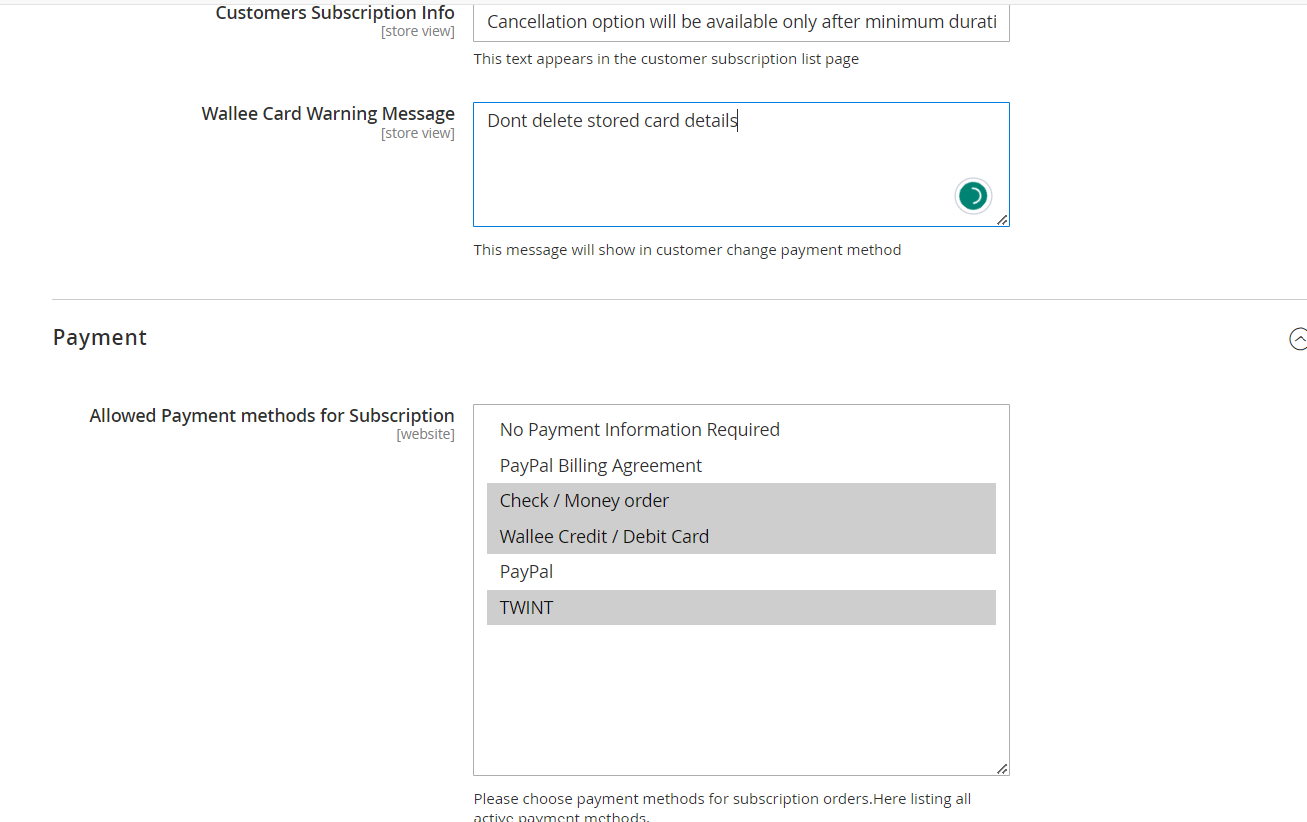Select PayPal Billing Agreement in the list

[x=600, y=466]
